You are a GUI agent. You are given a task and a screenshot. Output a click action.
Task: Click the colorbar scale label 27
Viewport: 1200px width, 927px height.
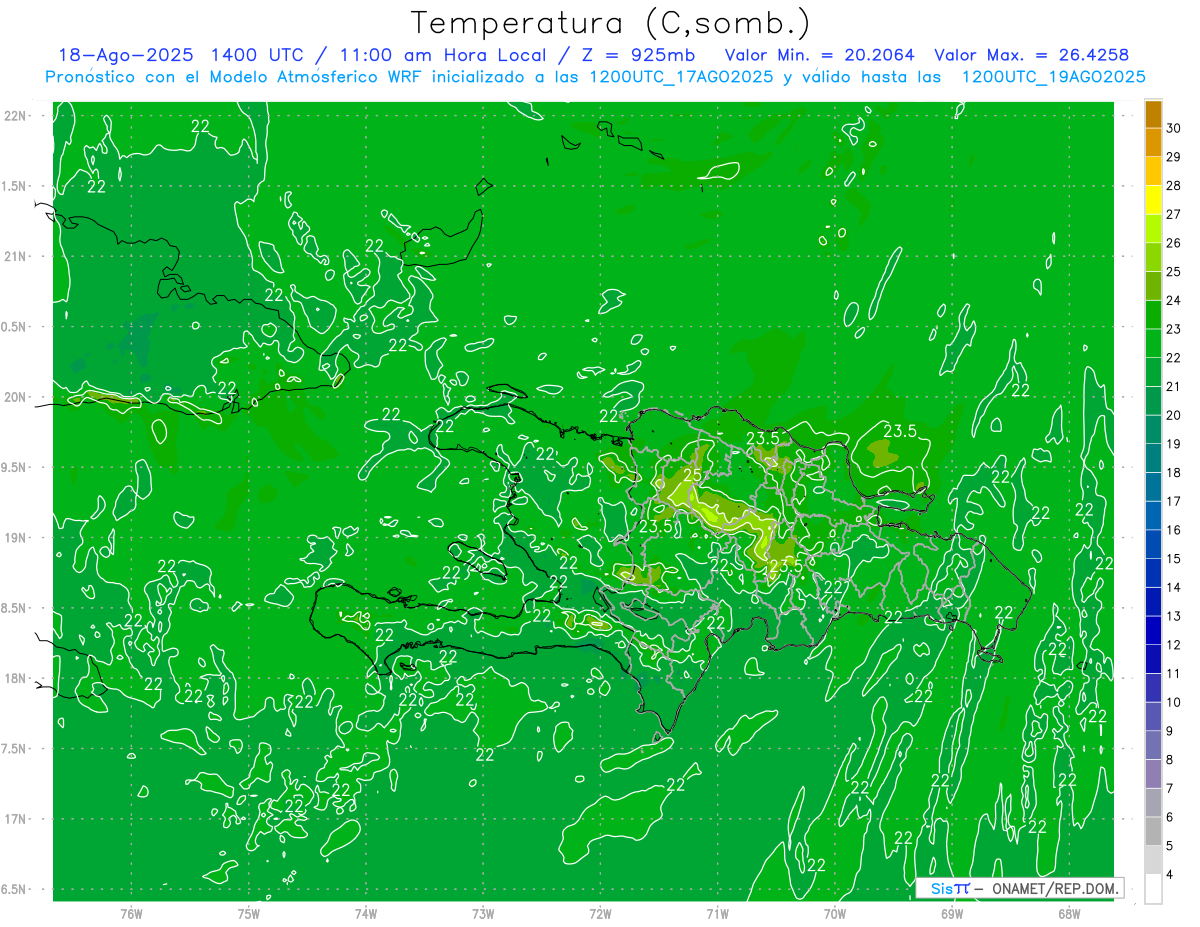tap(1173, 214)
